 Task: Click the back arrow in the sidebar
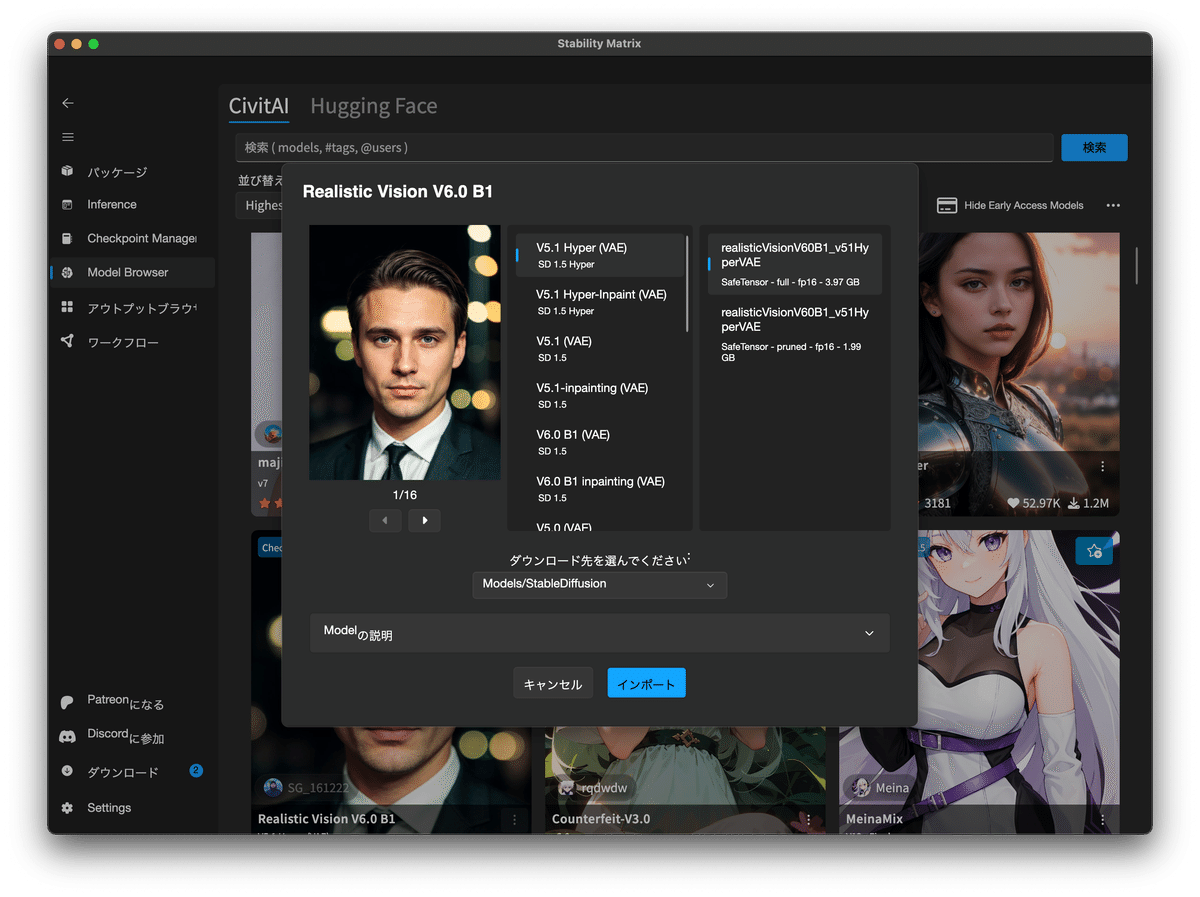(x=68, y=103)
